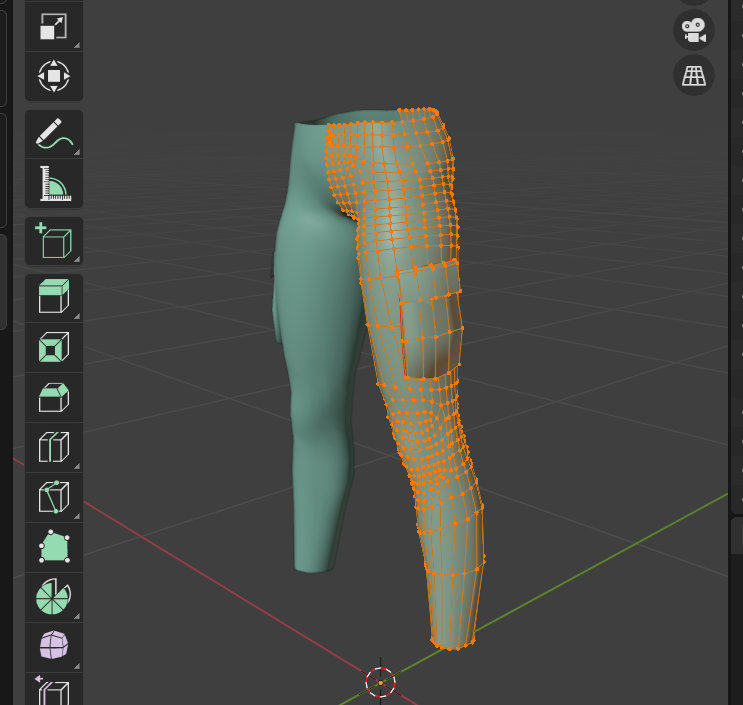Select the Loop Cut tool
This screenshot has height=705, width=743.
point(54,447)
